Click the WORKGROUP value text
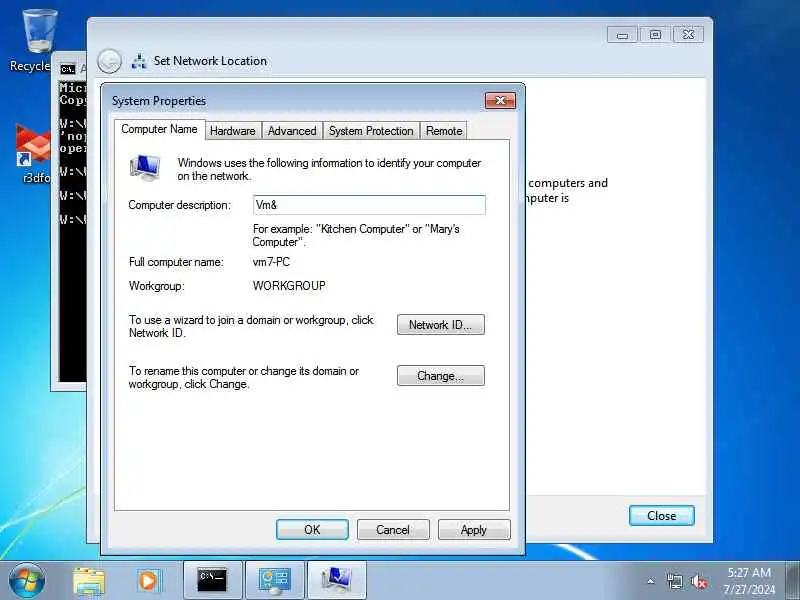The height and width of the screenshot is (600, 800). [x=289, y=286]
